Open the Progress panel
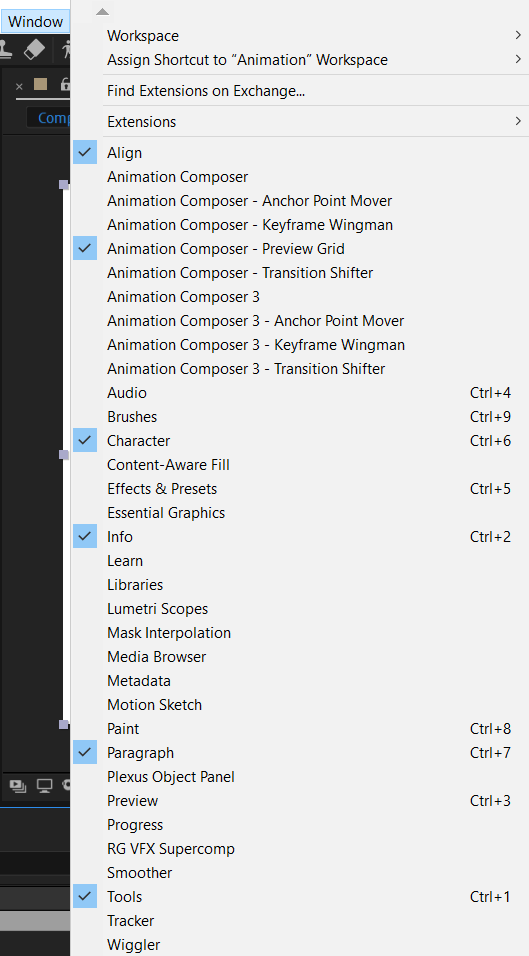Viewport: 529px width, 956px height. pos(299,825)
